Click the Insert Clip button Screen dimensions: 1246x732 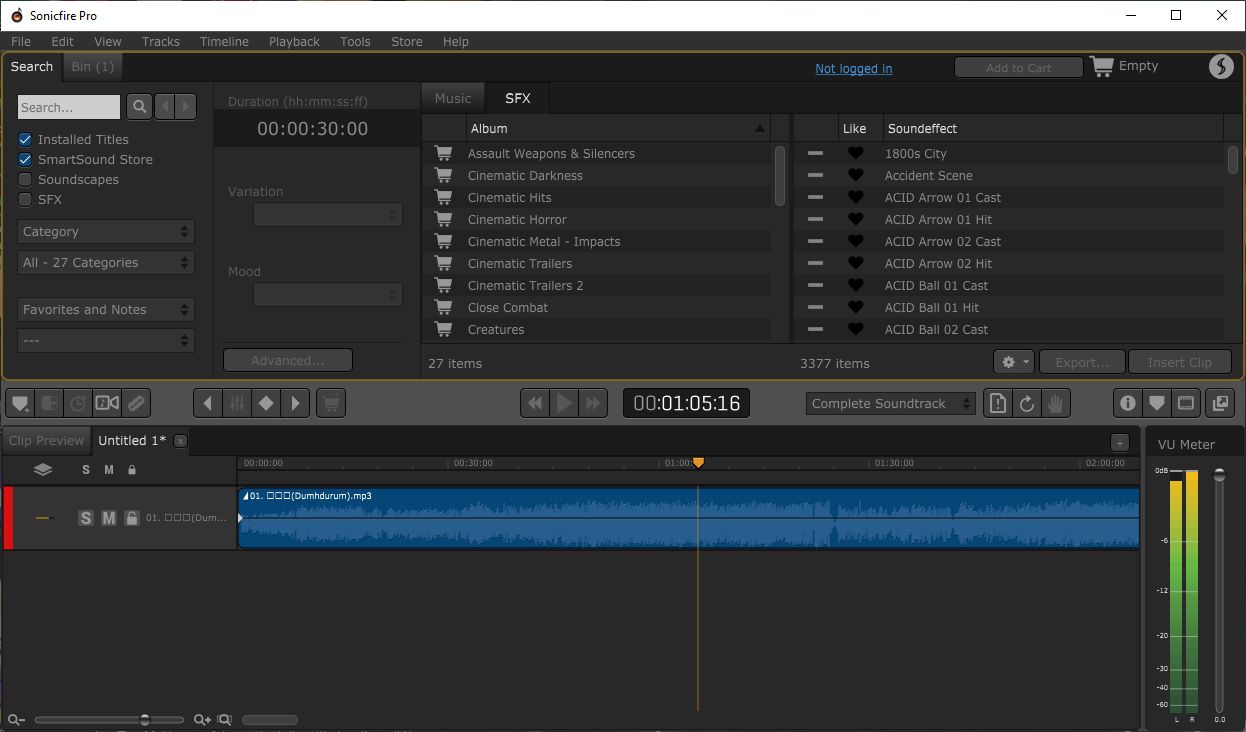(x=1180, y=362)
